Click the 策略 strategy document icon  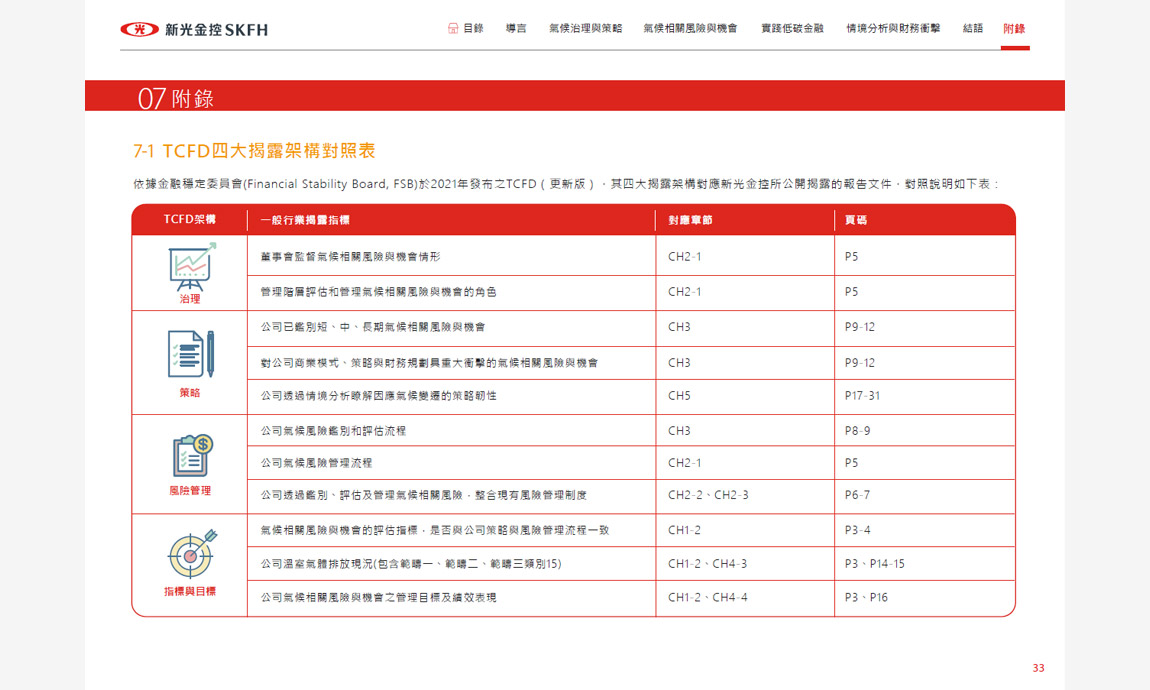190,354
